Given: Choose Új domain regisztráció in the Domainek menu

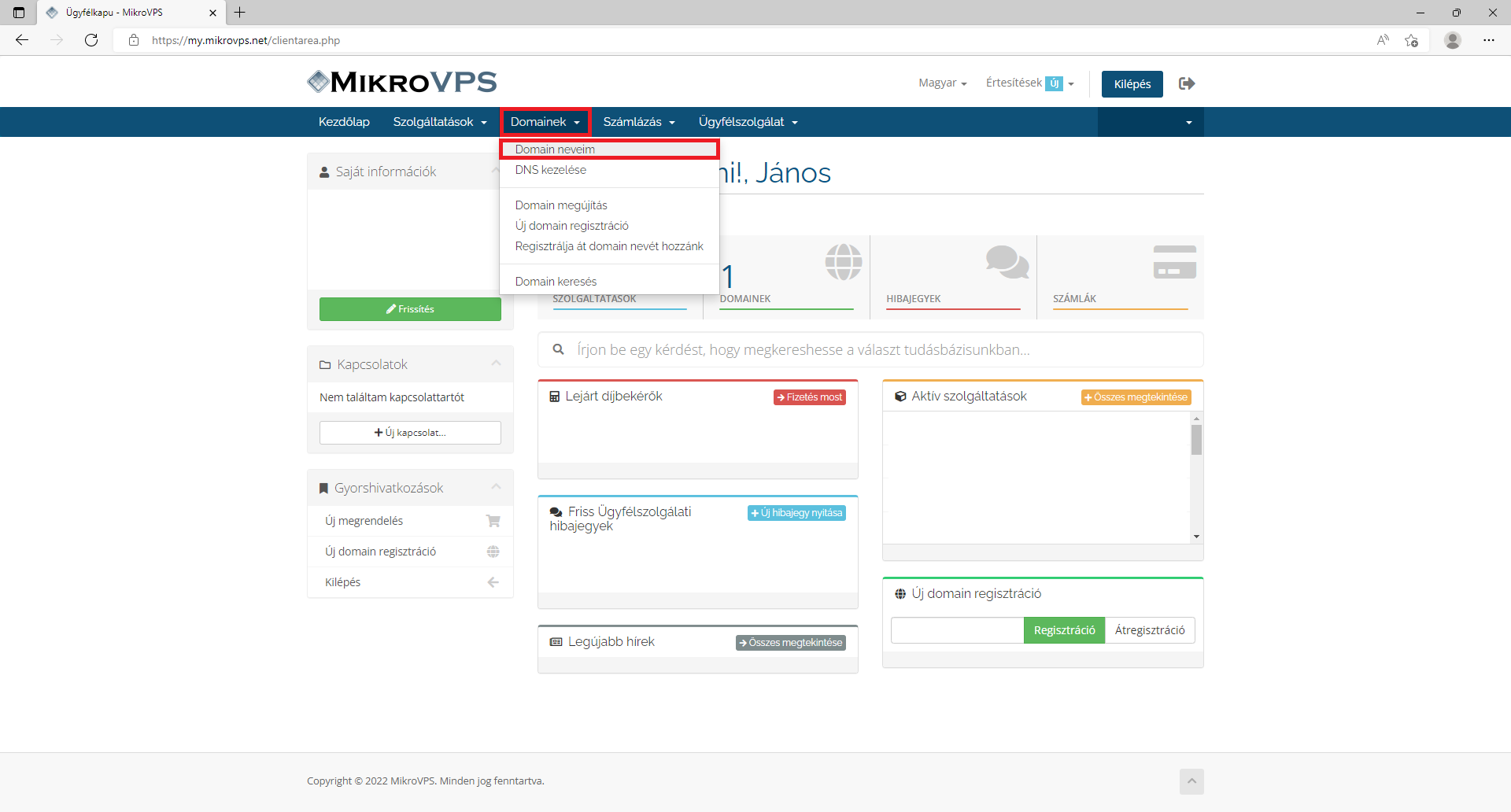Looking at the screenshot, I should 609,226.
